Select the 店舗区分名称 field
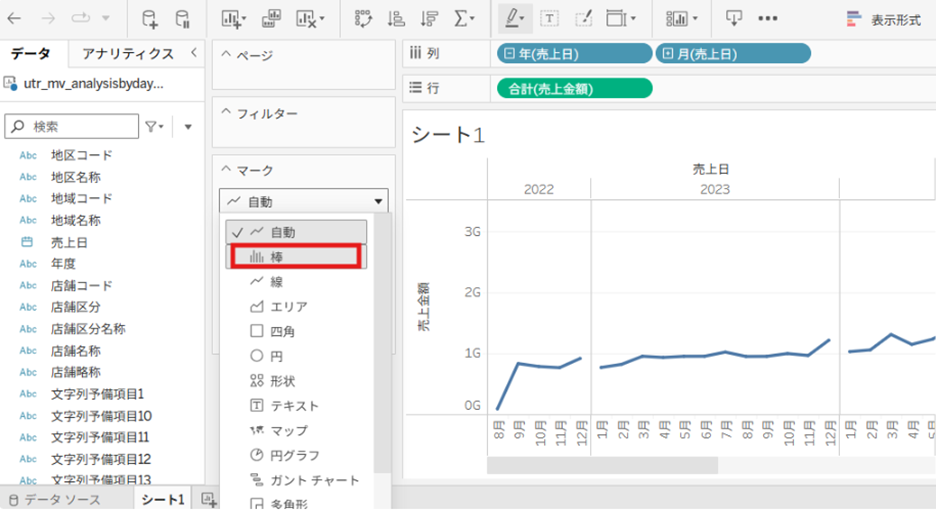Screen dimensions: 936x511 (88, 329)
